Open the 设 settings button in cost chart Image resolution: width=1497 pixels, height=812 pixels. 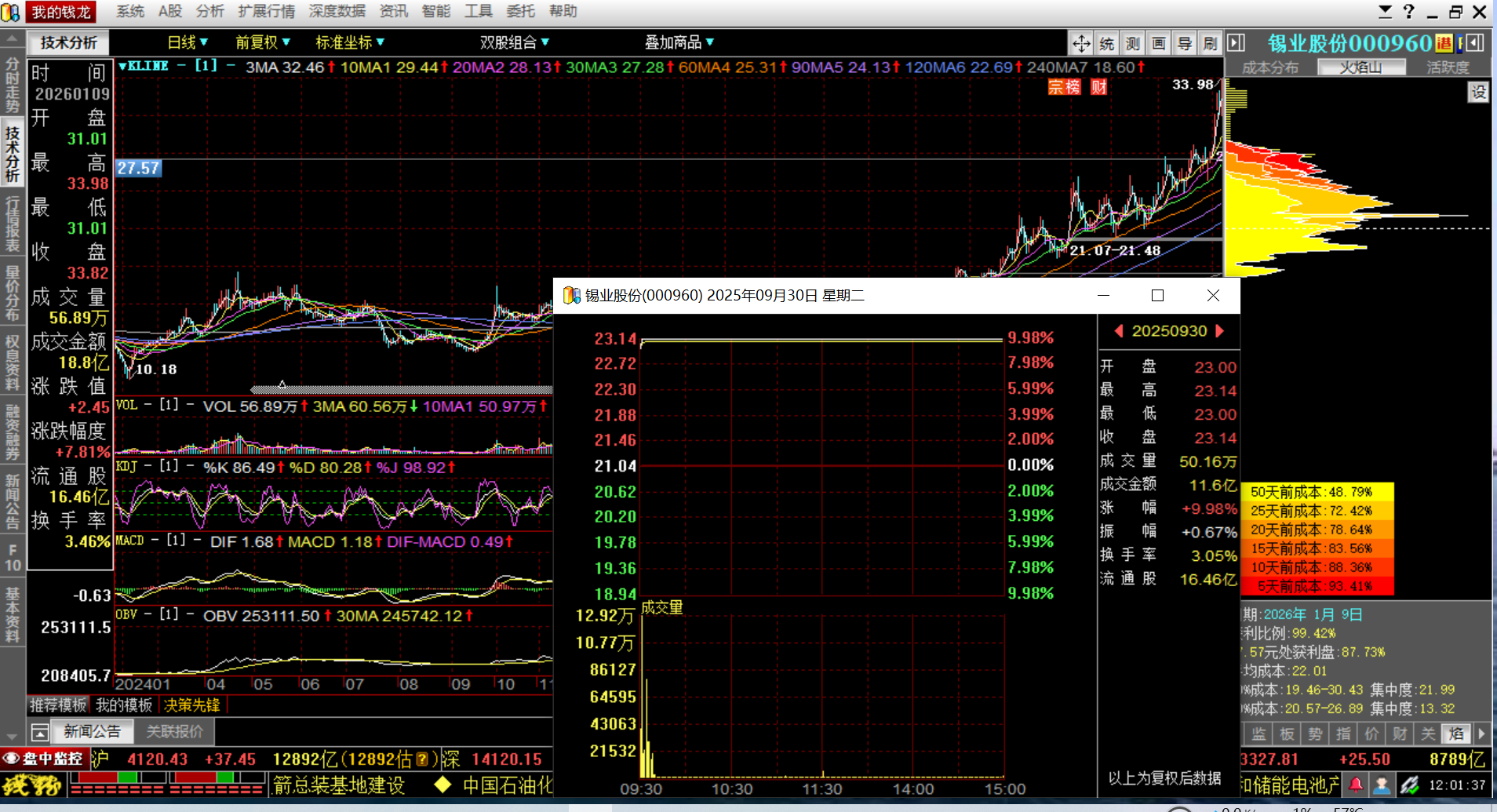[1479, 92]
